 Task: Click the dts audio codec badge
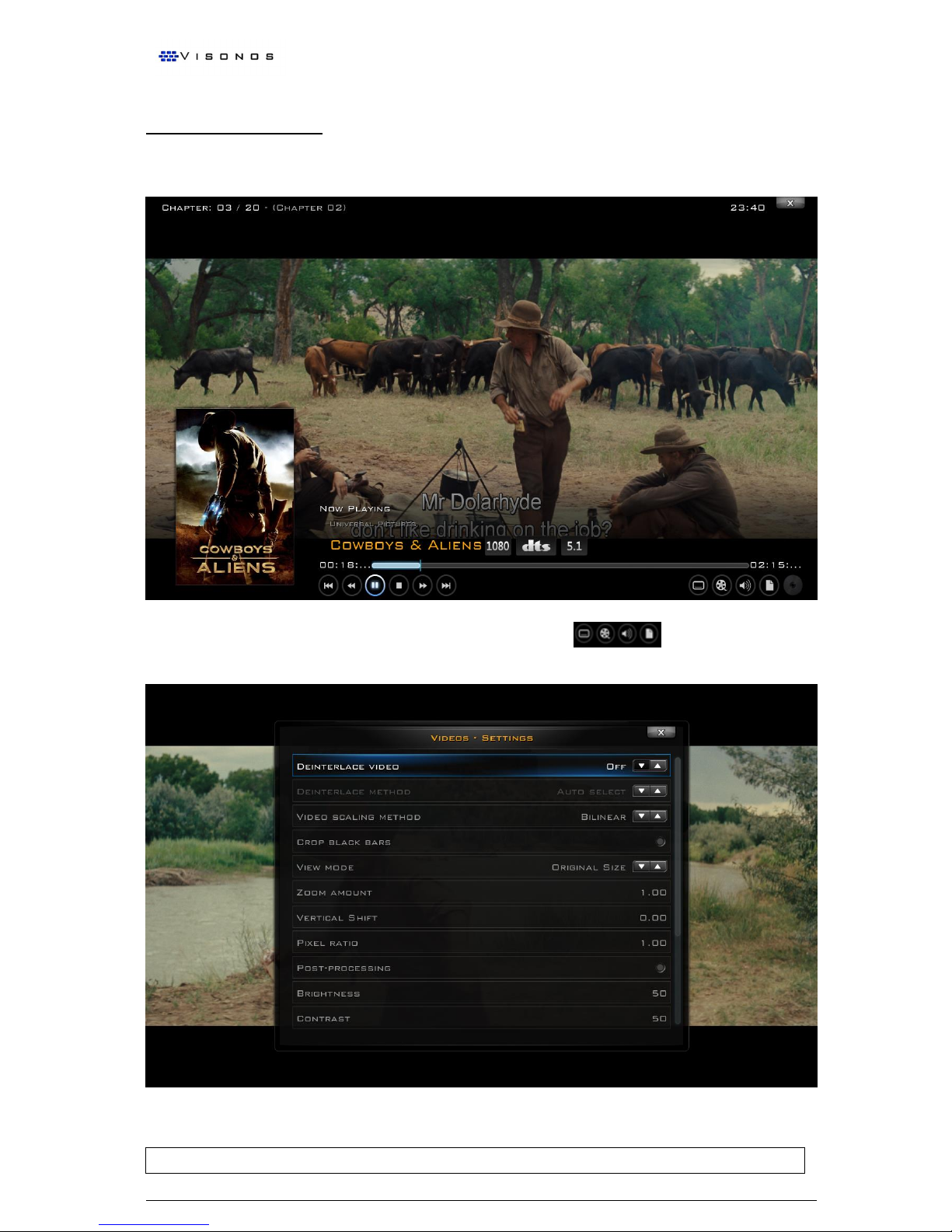coord(536,546)
